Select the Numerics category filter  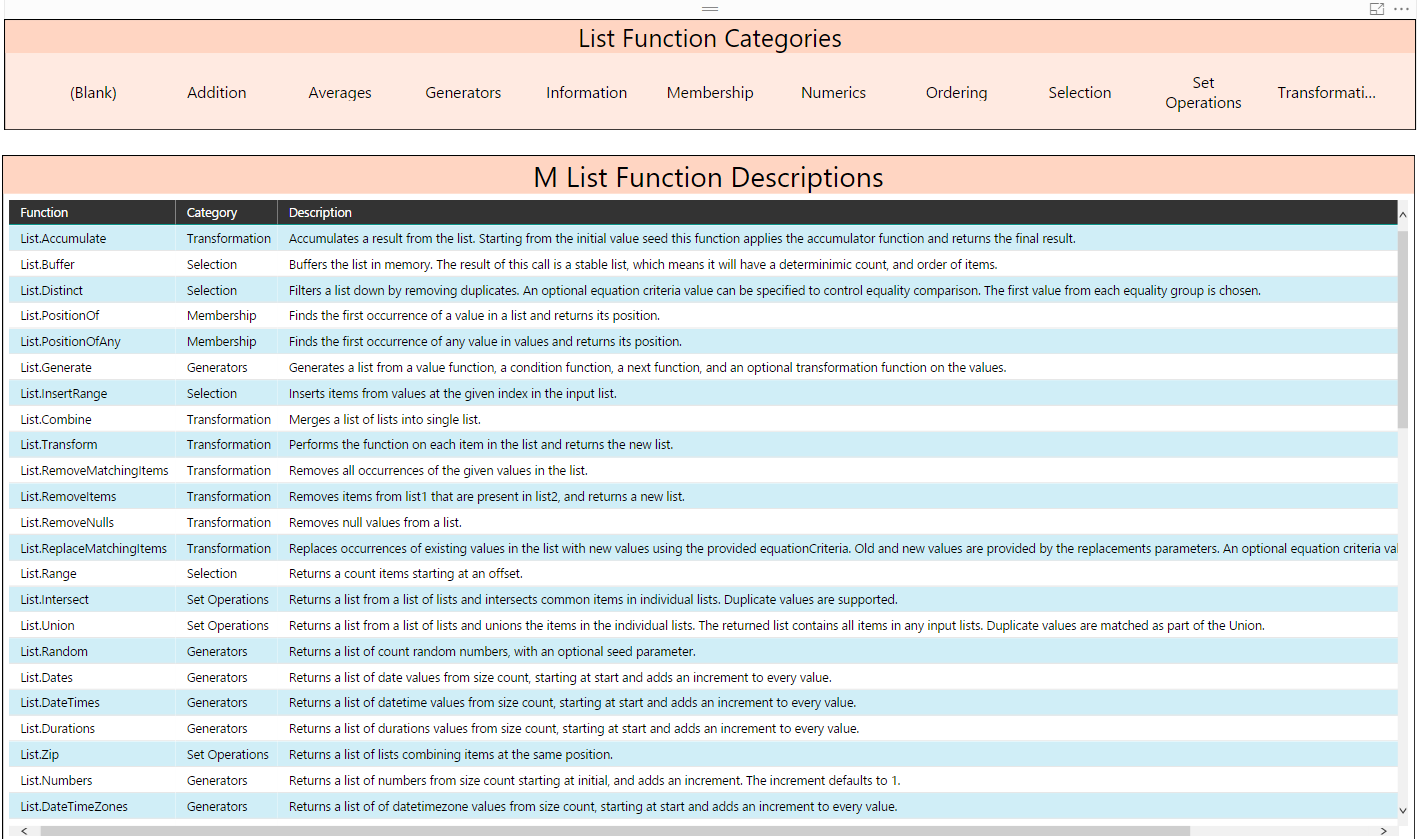pyautogui.click(x=833, y=92)
